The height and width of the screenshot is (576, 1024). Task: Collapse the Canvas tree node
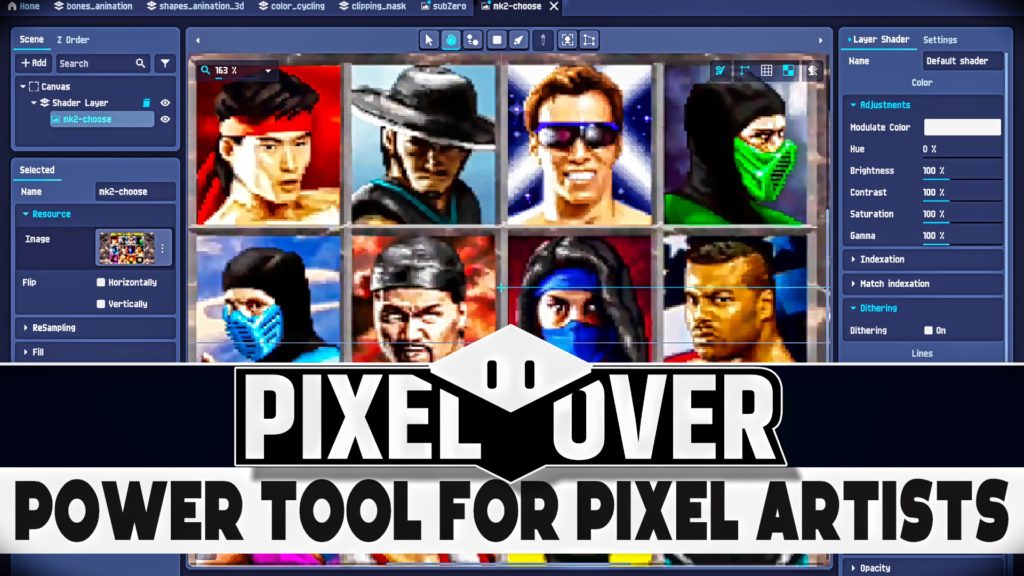pos(23,86)
